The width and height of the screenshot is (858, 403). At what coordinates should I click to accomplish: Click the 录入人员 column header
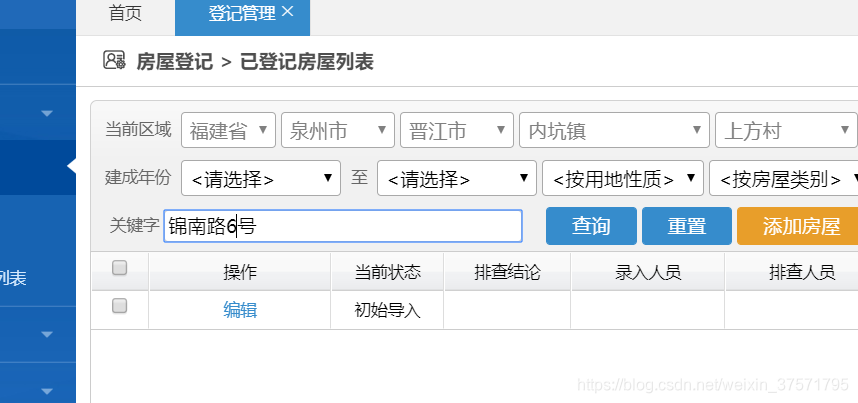coord(648,272)
